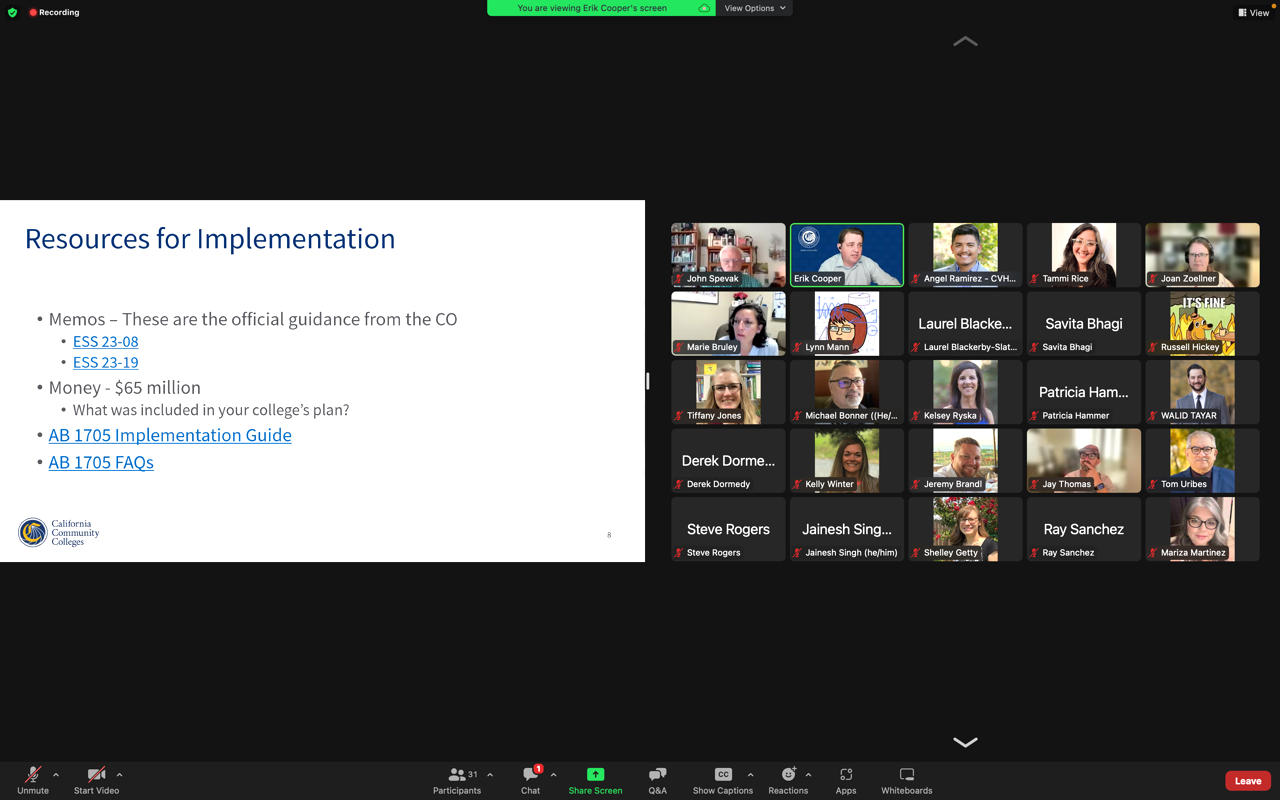
Task: Unmute the microphone
Action: tap(33, 775)
